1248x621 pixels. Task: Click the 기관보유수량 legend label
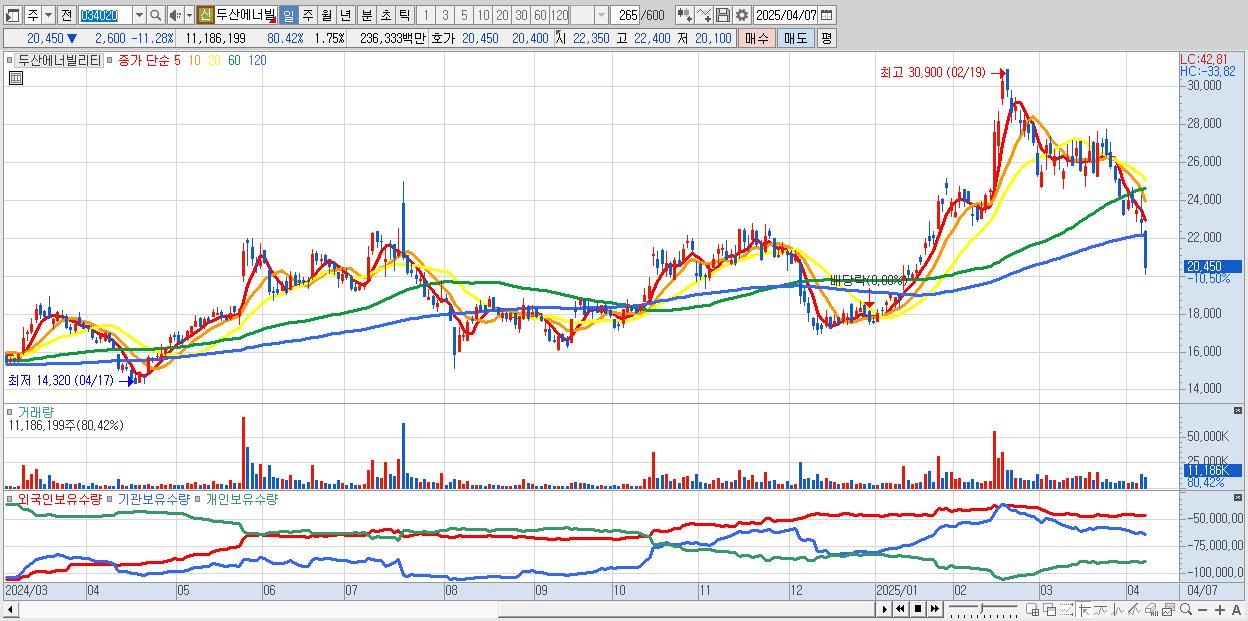156,498
